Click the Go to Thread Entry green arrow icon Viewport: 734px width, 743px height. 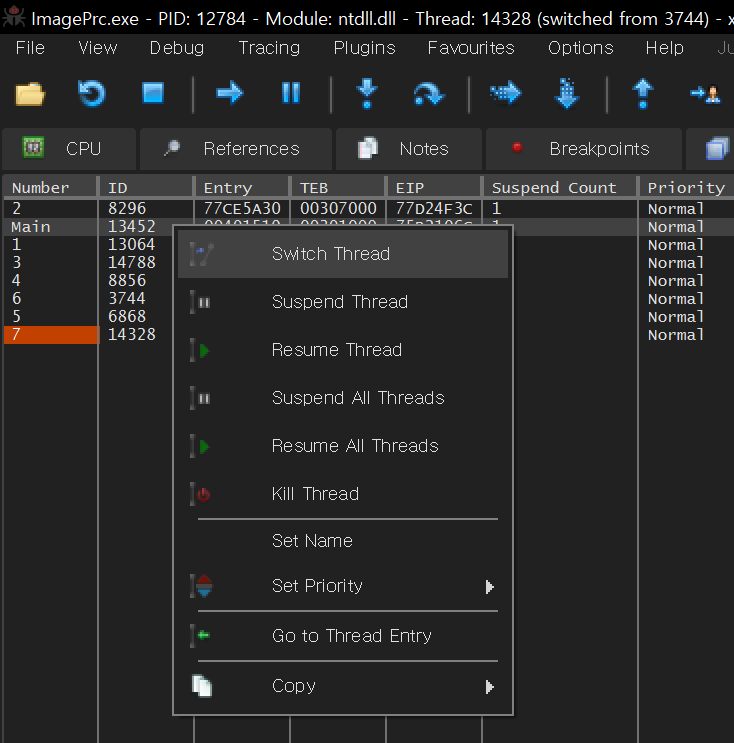pyautogui.click(x=202, y=635)
